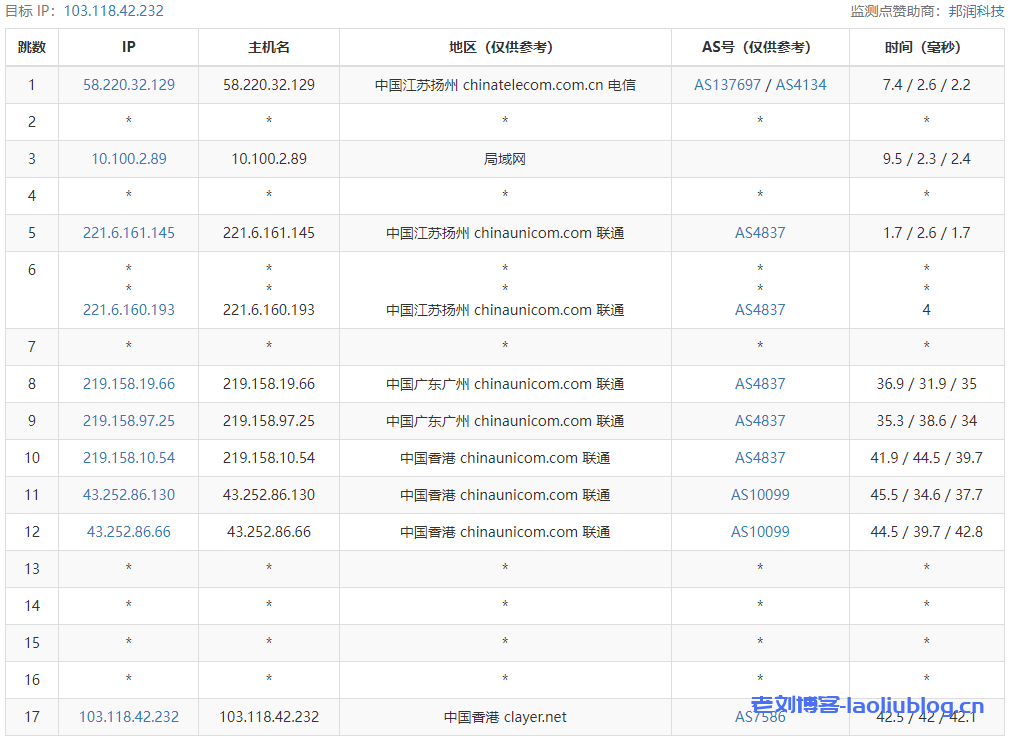Open IP link 221.6.161.145
Screen dimensions: 1010x743
coord(129,233)
